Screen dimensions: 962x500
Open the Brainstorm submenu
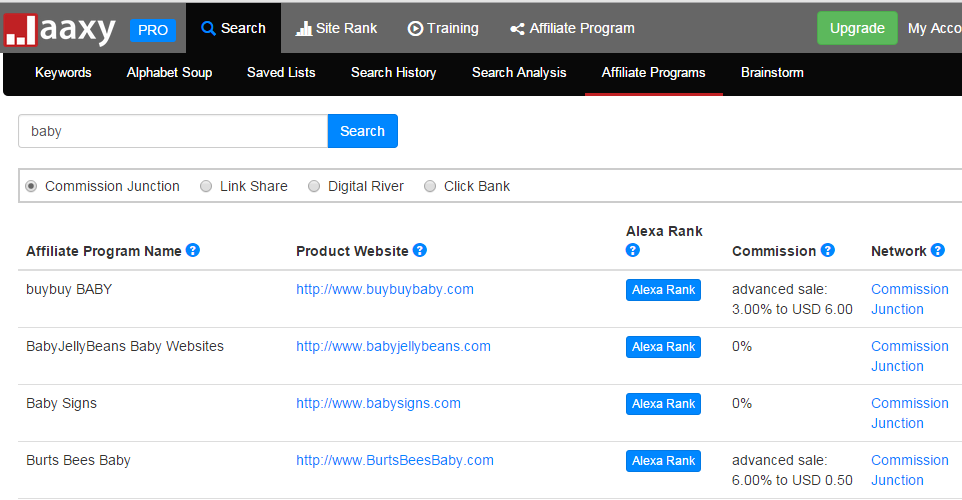[x=772, y=72]
